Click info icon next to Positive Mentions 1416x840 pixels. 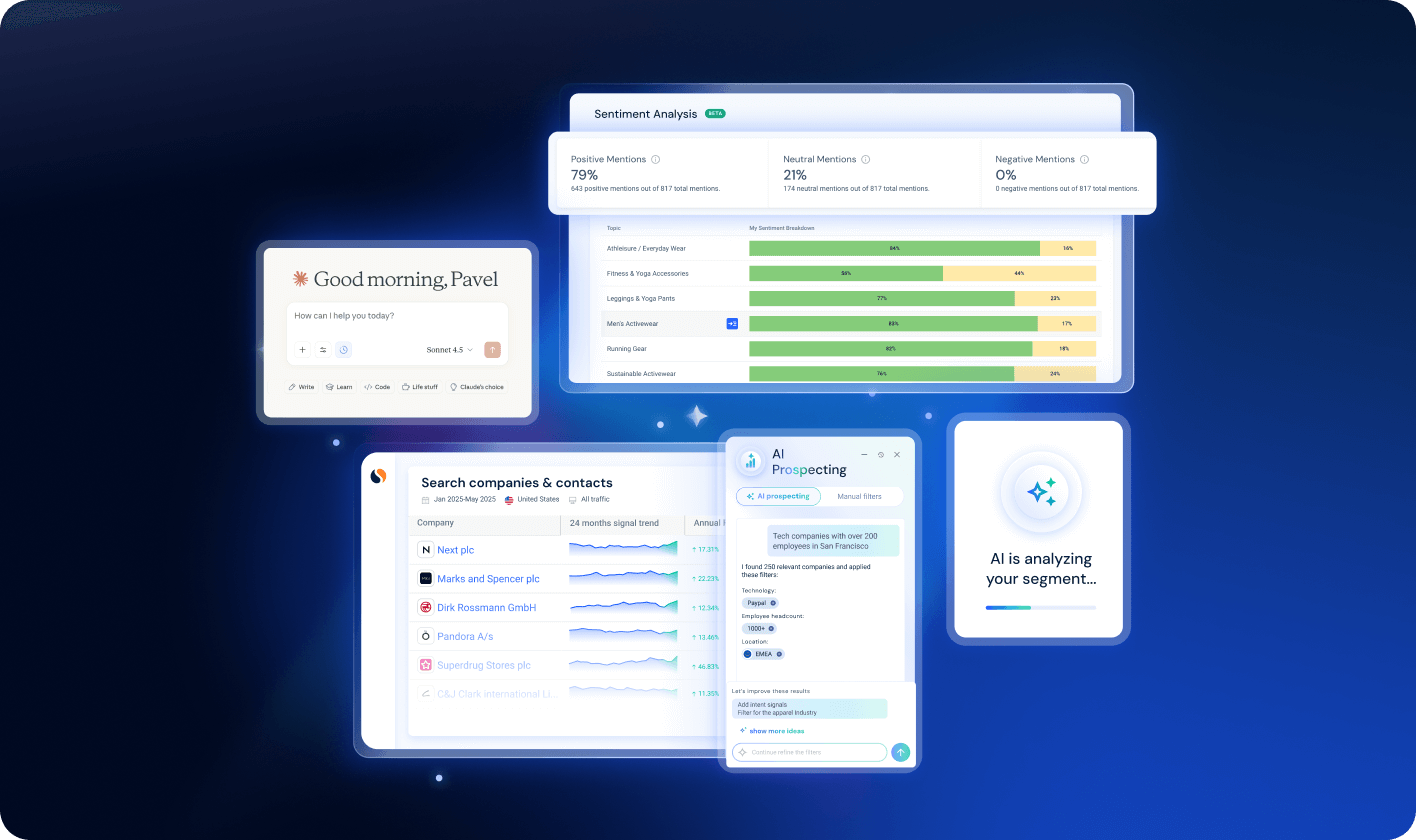(656, 159)
